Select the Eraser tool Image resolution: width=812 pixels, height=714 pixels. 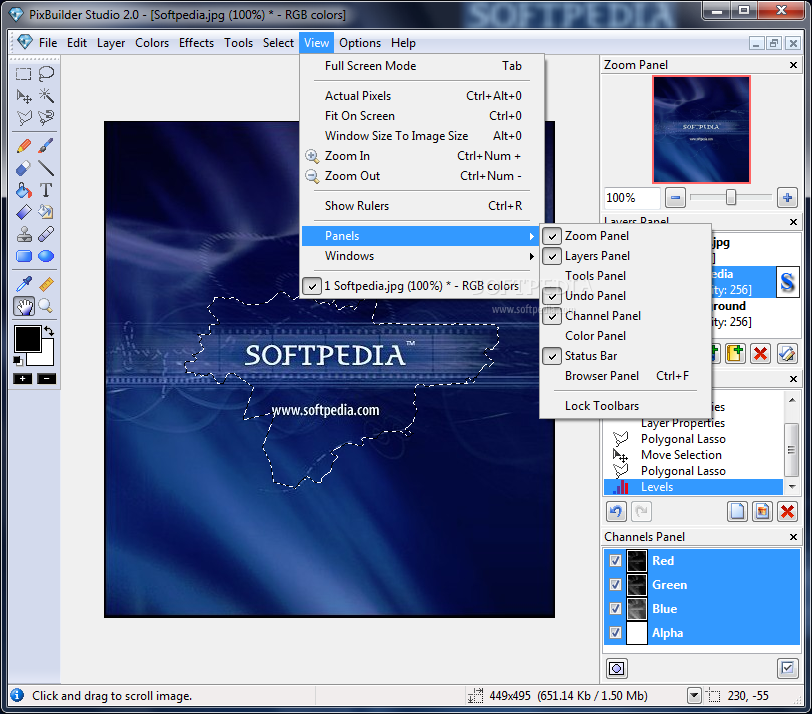[x=23, y=168]
